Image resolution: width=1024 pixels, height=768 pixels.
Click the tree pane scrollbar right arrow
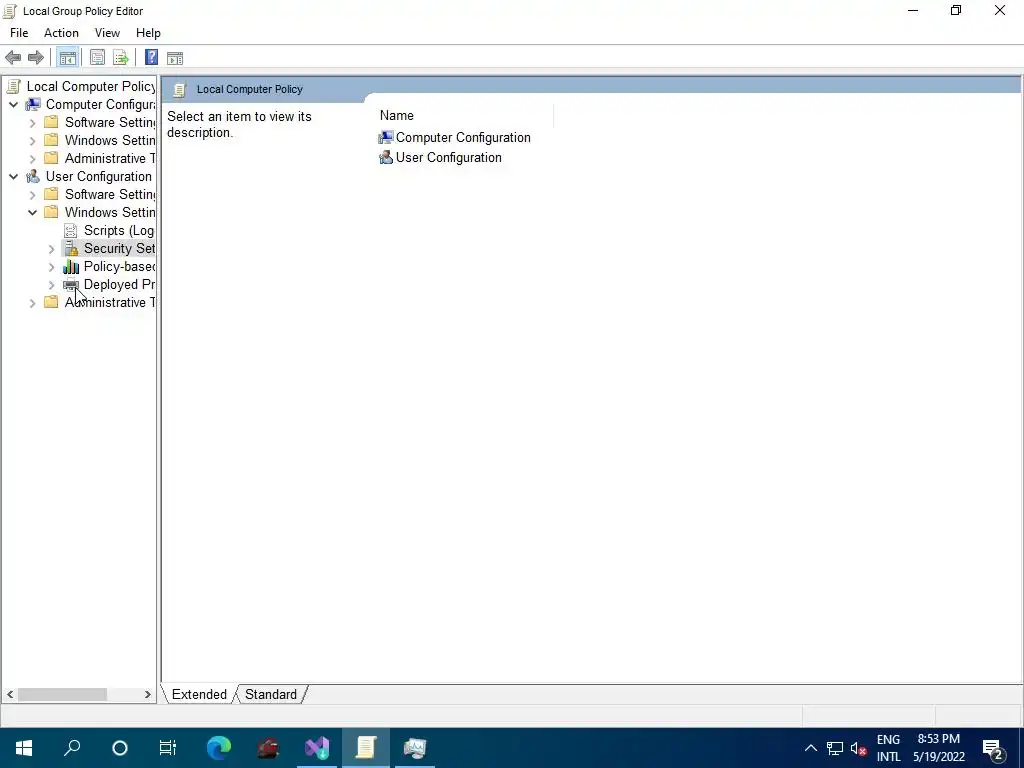(x=148, y=694)
